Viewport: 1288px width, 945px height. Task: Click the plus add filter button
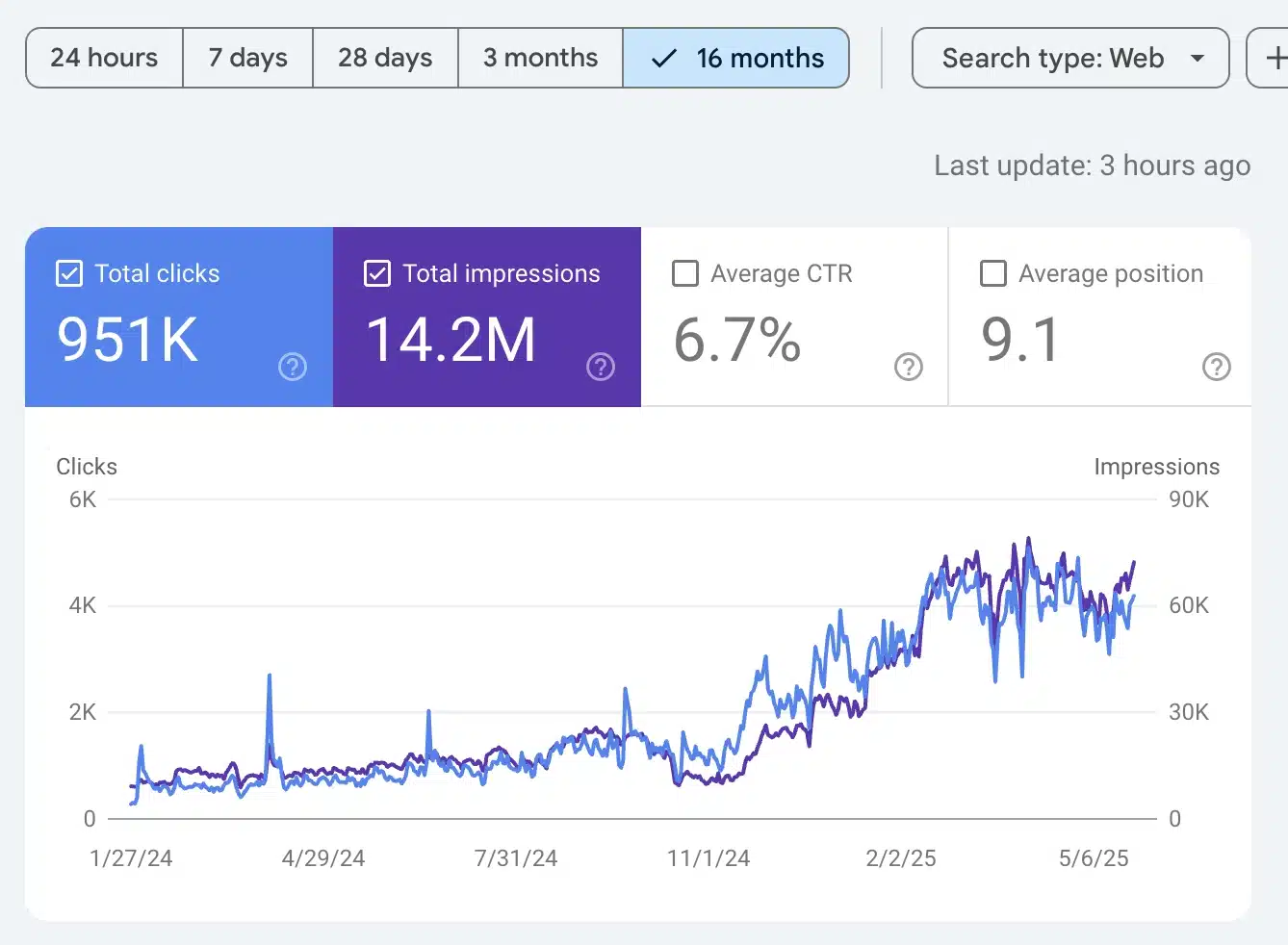[1273, 58]
